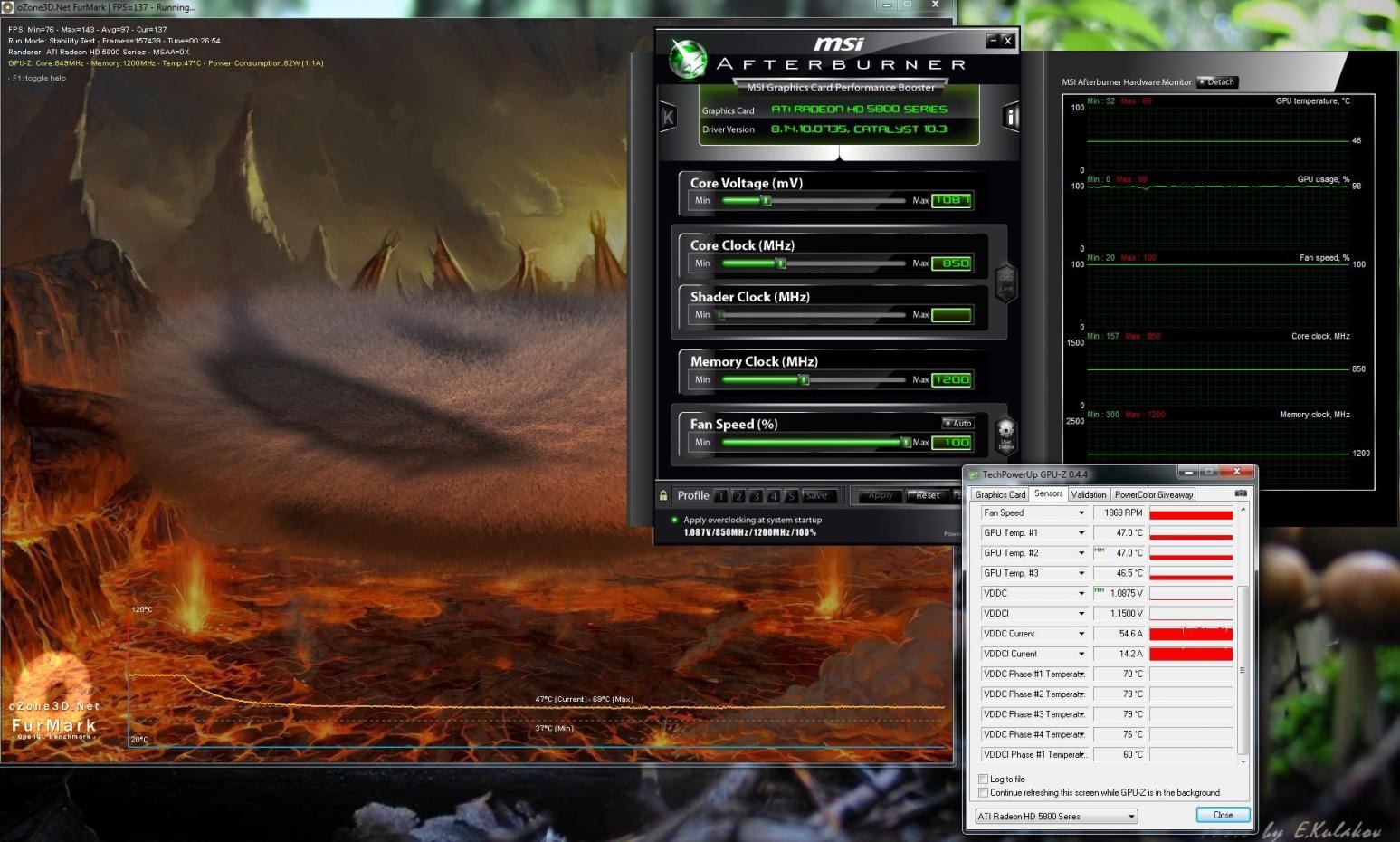Screen dimensions: 1400x842
Task: Enable Continue refreshing in background checkbox
Action: click(983, 792)
